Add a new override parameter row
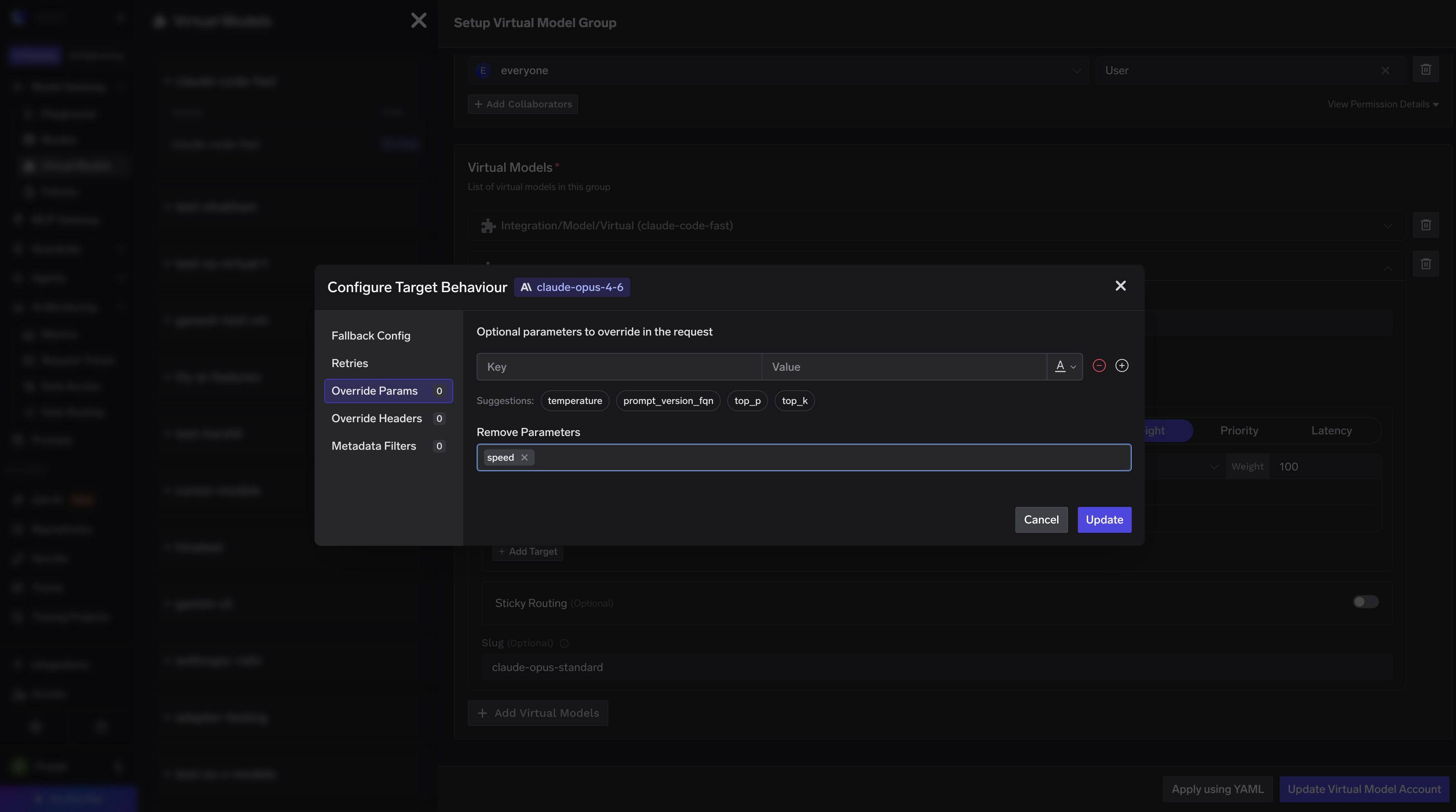Viewport: 1456px width, 812px height. [x=1122, y=365]
